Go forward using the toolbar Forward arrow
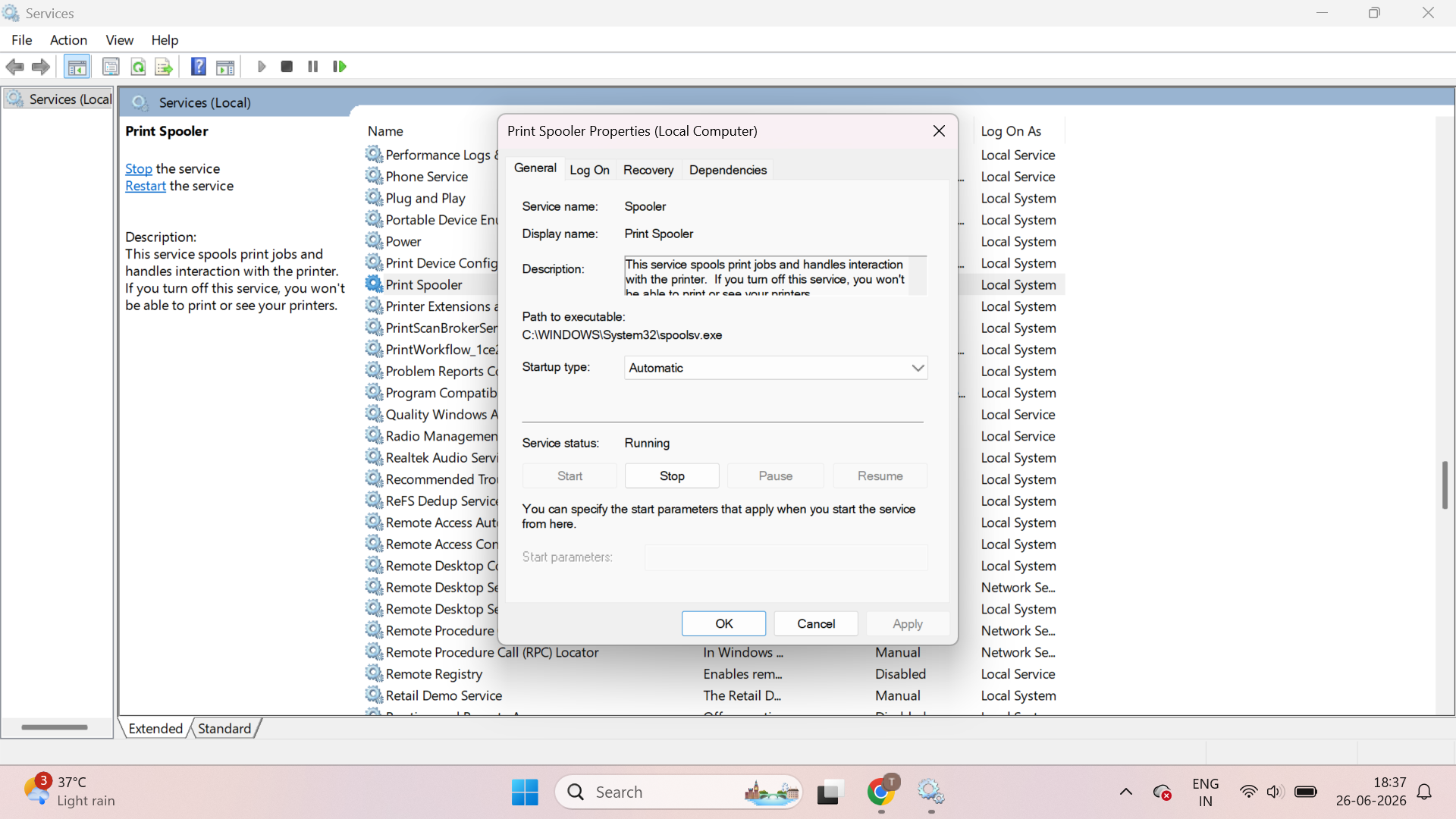Viewport: 1456px width, 819px height. pos(41,67)
